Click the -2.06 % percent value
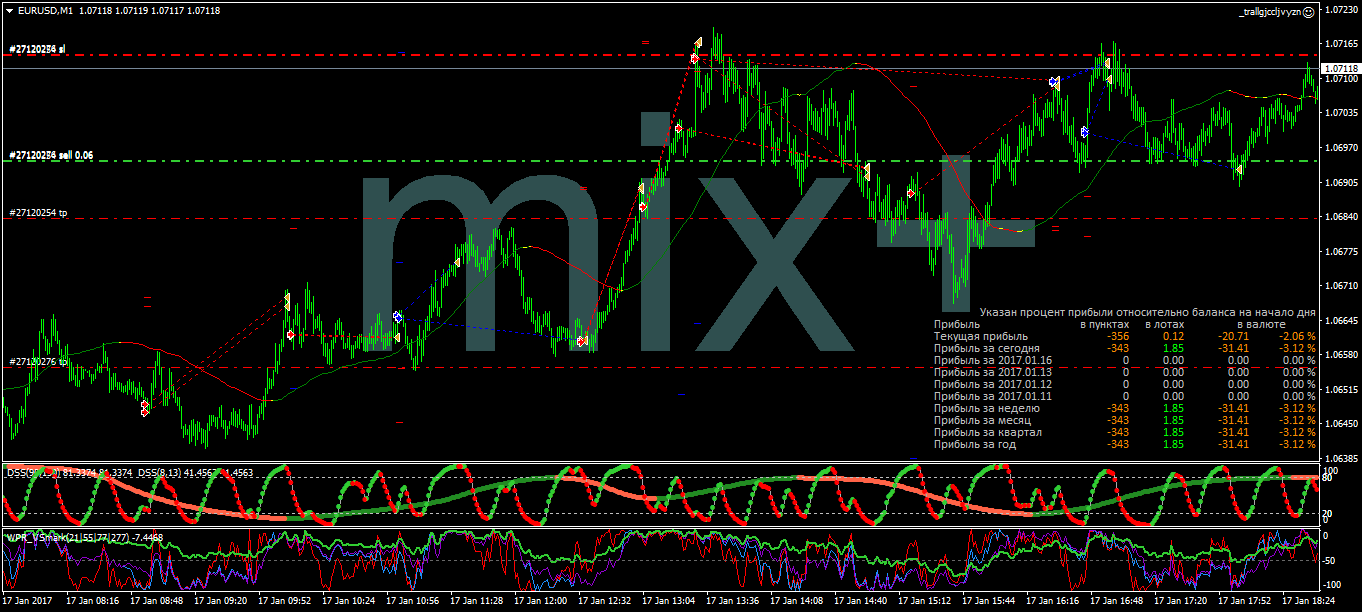The image size is (1362, 612). pyautogui.click(x=1298, y=336)
